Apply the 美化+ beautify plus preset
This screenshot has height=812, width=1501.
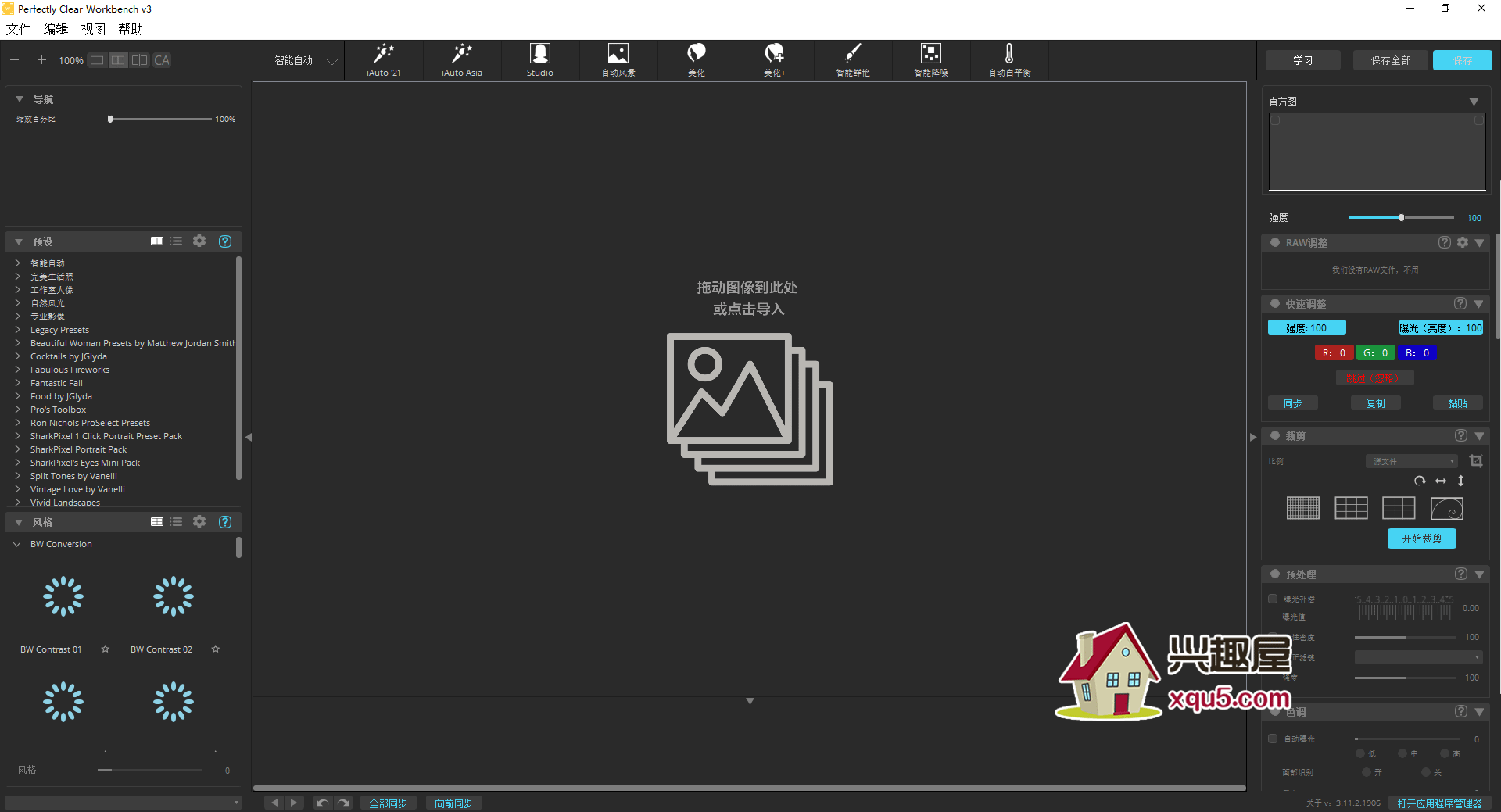pyautogui.click(x=774, y=60)
